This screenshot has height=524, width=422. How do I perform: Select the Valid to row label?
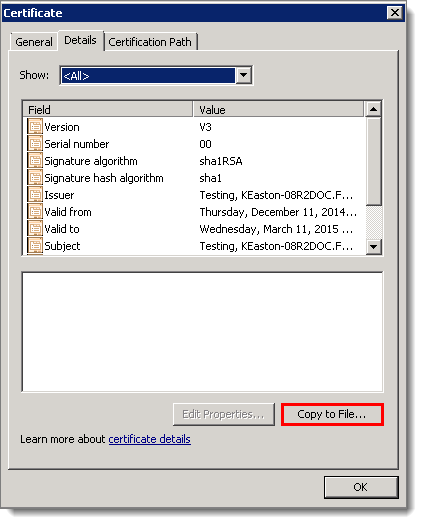(x=62, y=229)
